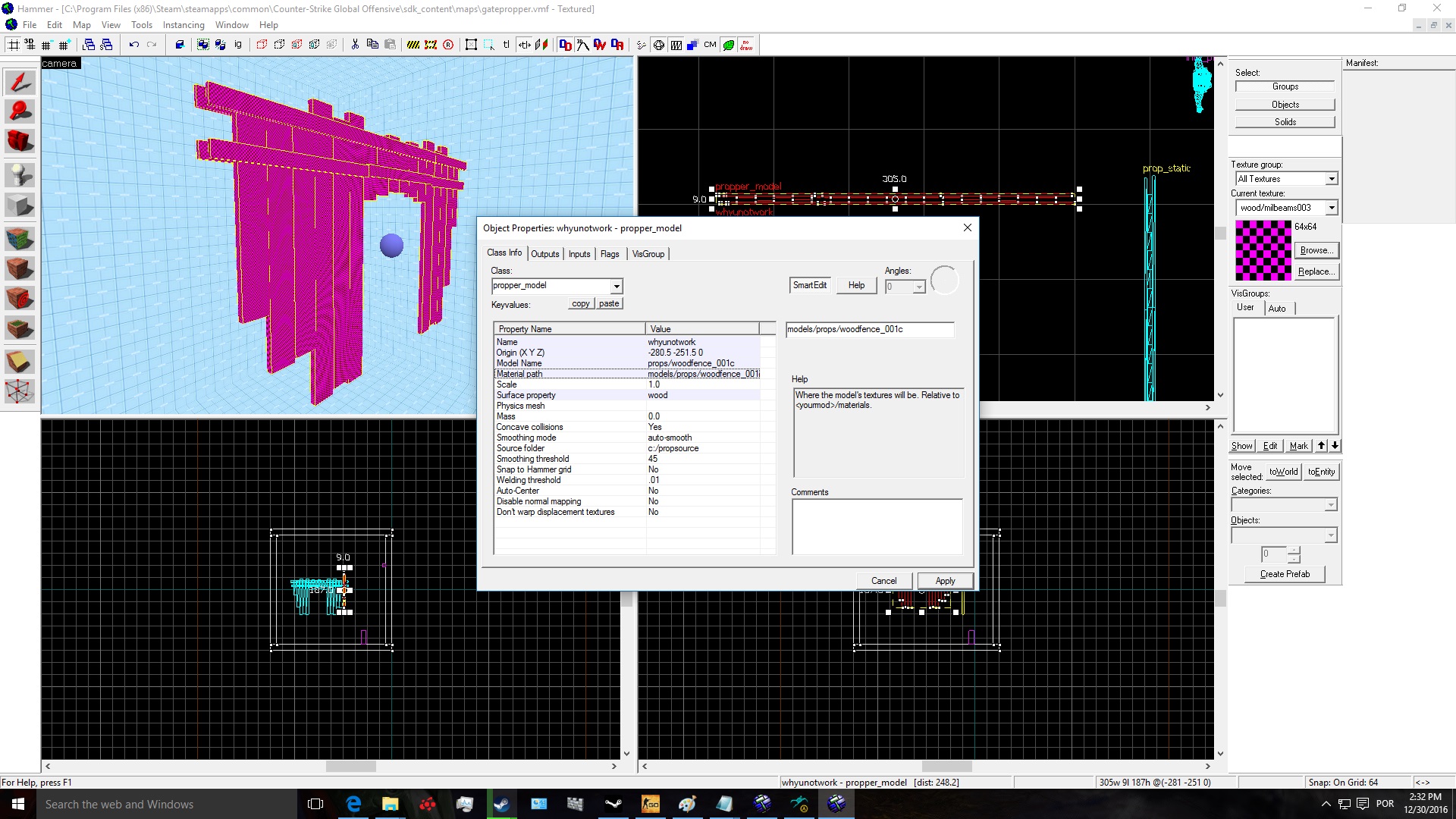Click the texture group dropdown

1285,178
